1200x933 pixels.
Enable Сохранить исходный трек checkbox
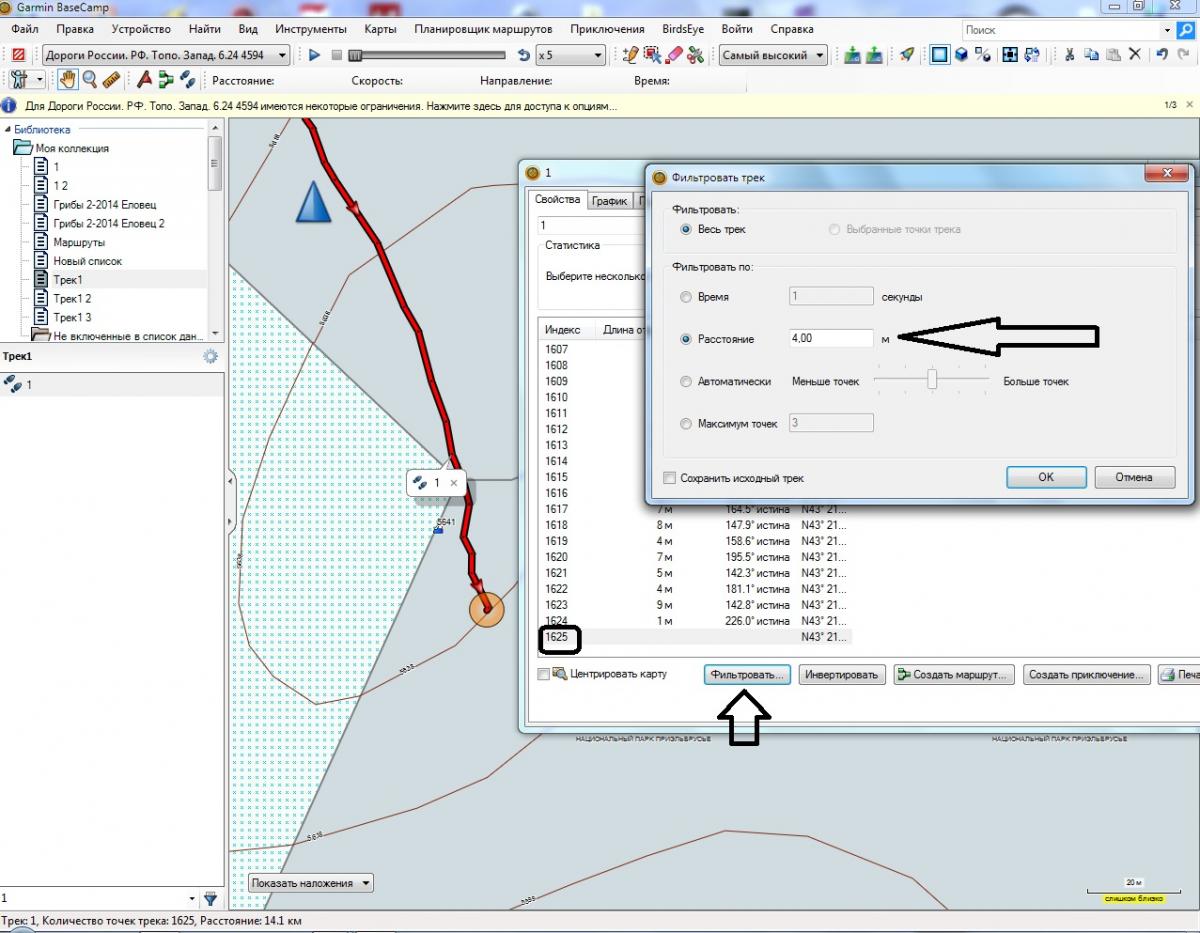pyautogui.click(x=670, y=478)
